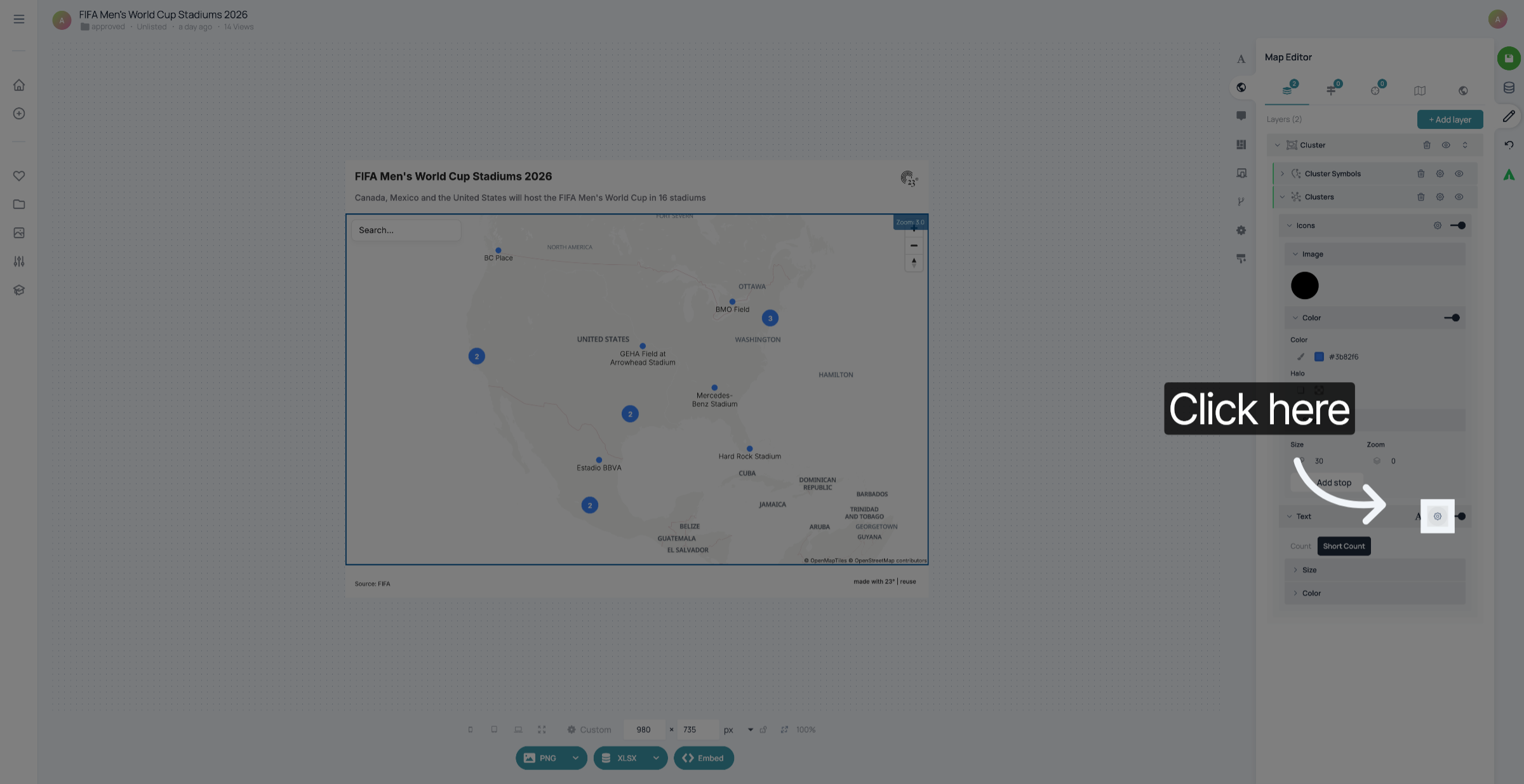Expand the Cluster Symbols row
The height and width of the screenshot is (784, 1524).
point(1283,174)
